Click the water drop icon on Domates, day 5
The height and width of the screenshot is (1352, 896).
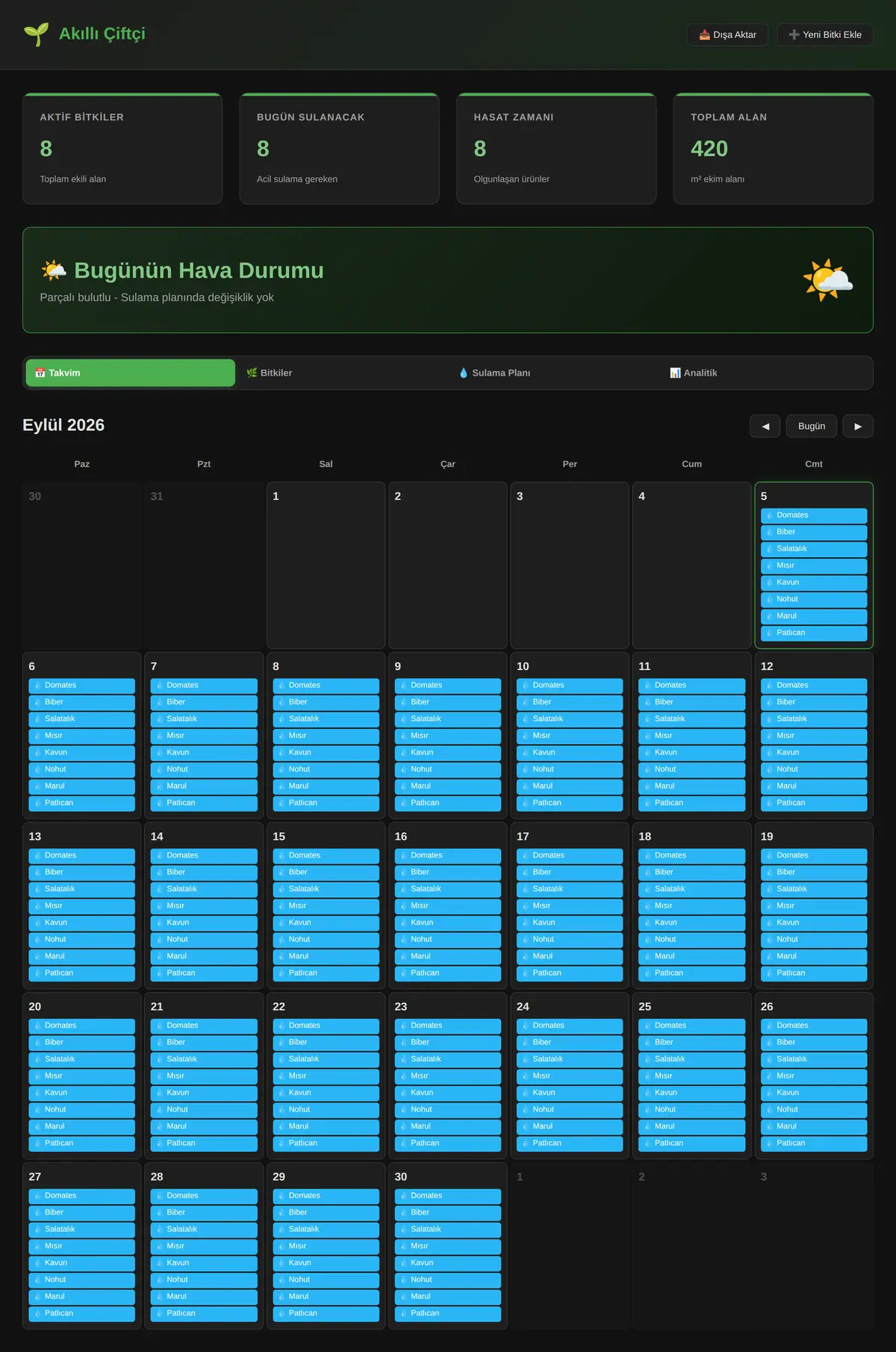coord(769,515)
